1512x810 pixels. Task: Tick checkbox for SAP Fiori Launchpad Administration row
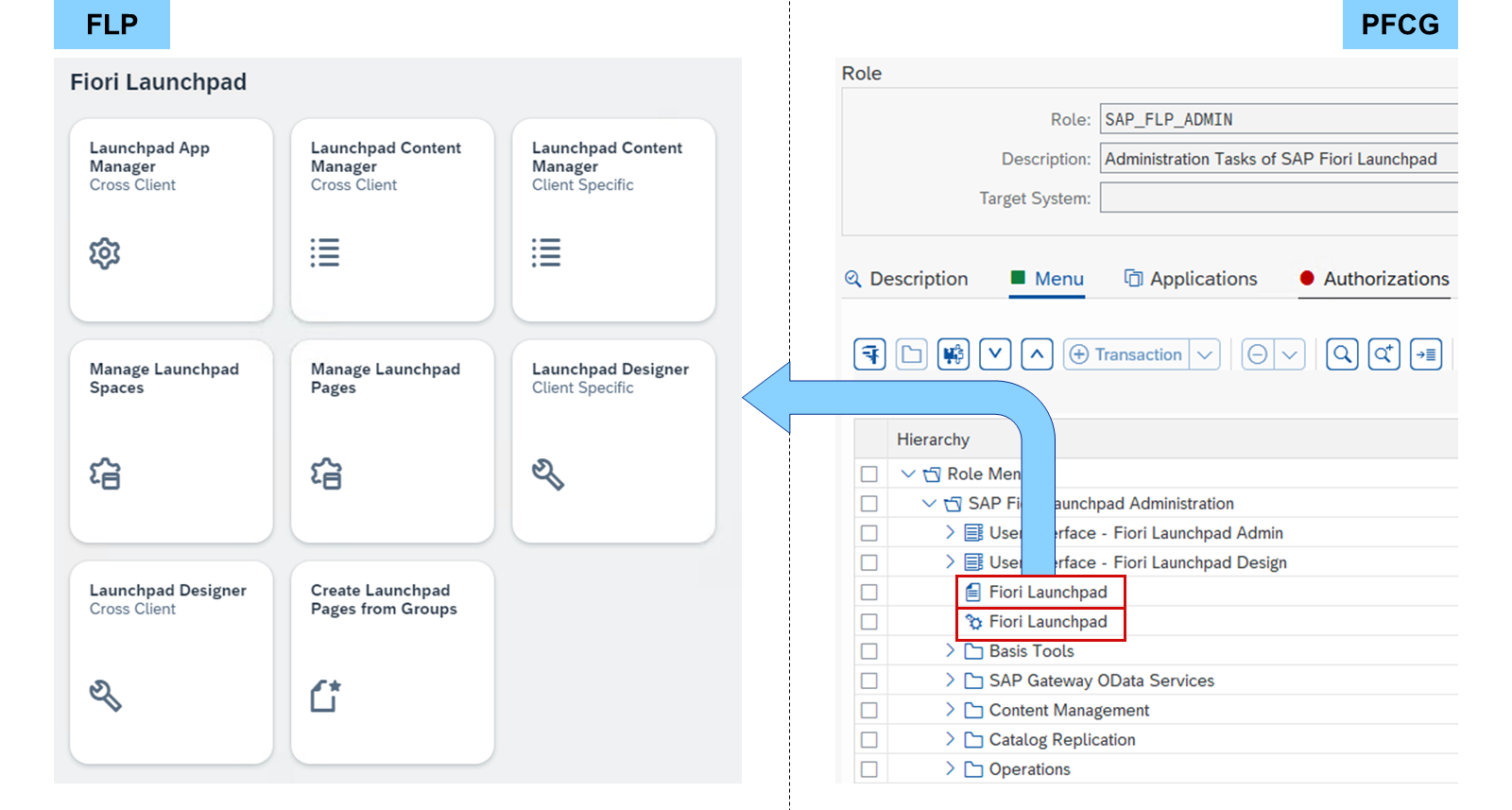point(869,504)
